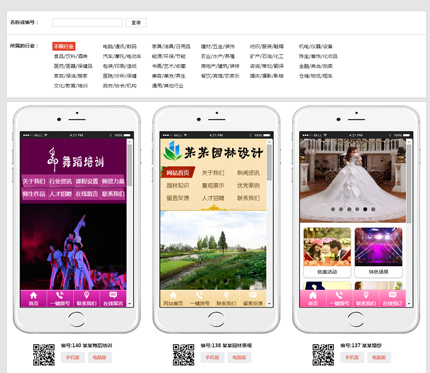Screen dimensions: 430x373
Task: Tap one-key dial icon in dance phone footer
Action: 60,295
